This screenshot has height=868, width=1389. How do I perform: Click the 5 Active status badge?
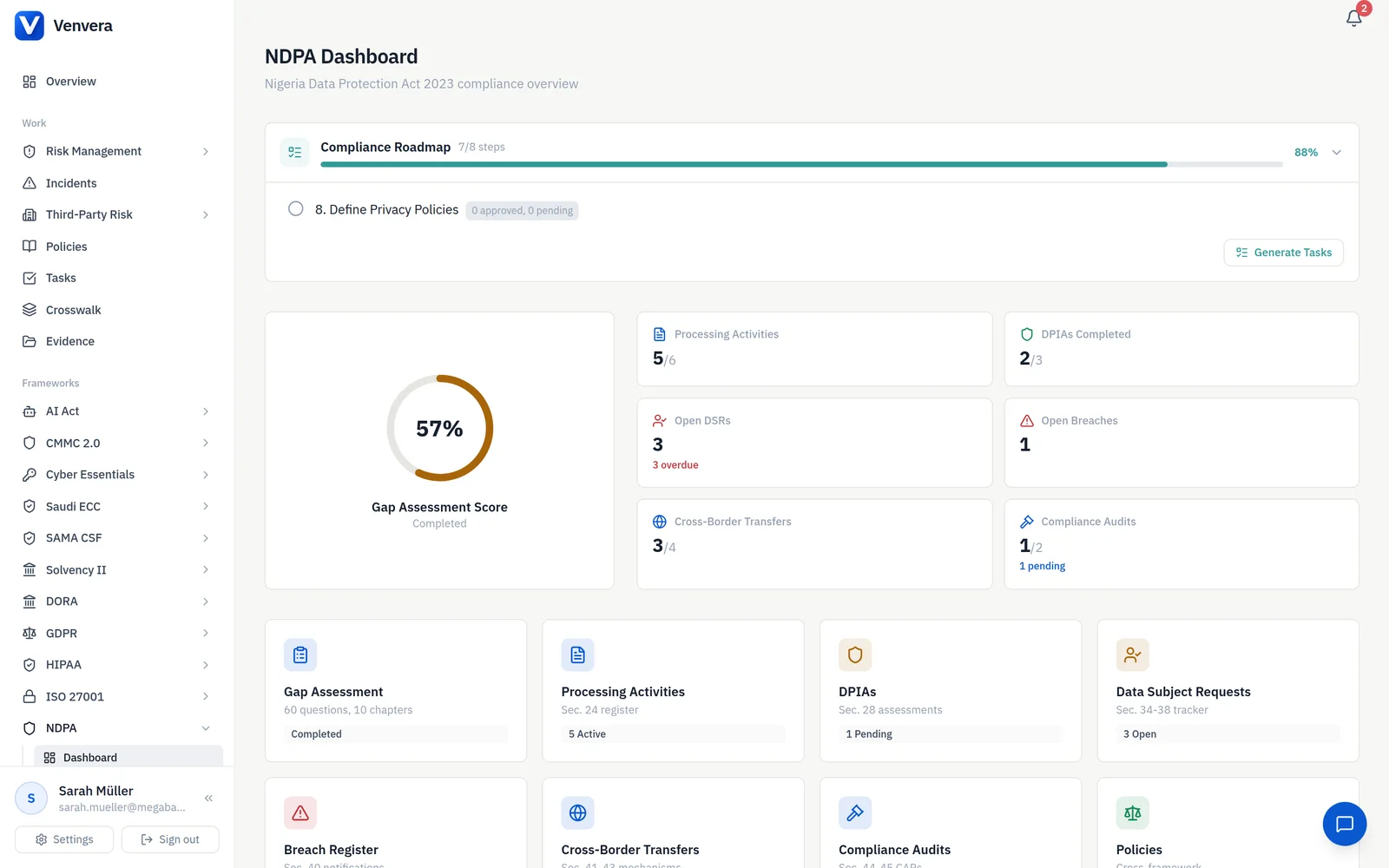click(673, 734)
